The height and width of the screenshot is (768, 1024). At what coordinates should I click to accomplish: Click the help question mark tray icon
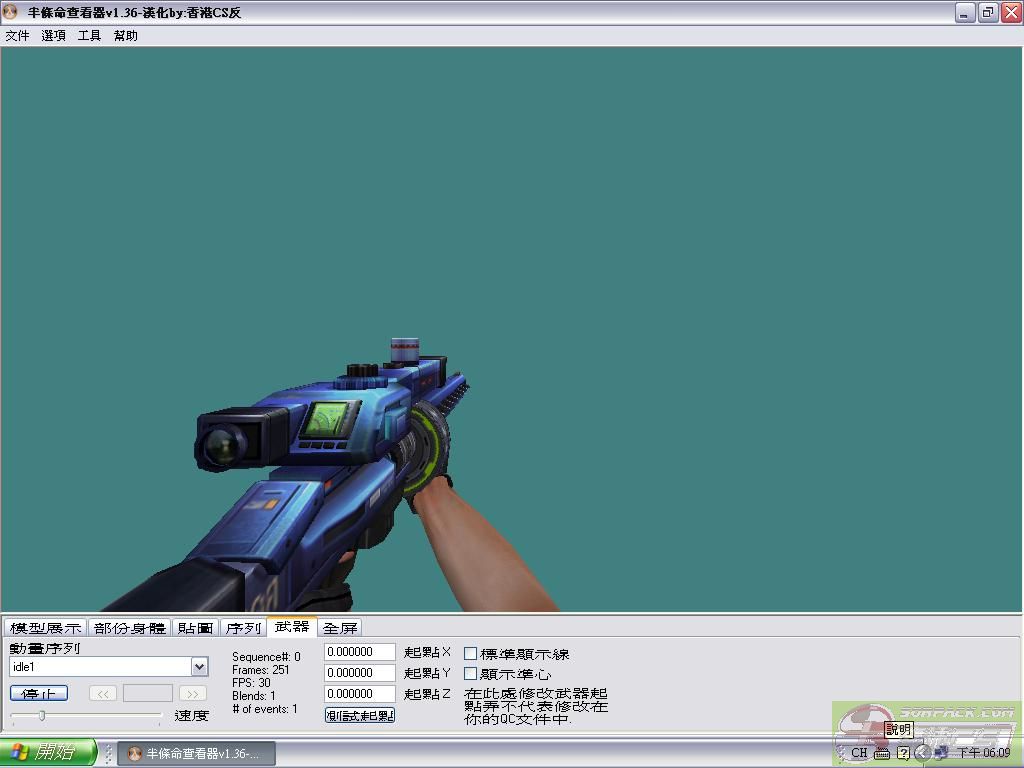903,753
